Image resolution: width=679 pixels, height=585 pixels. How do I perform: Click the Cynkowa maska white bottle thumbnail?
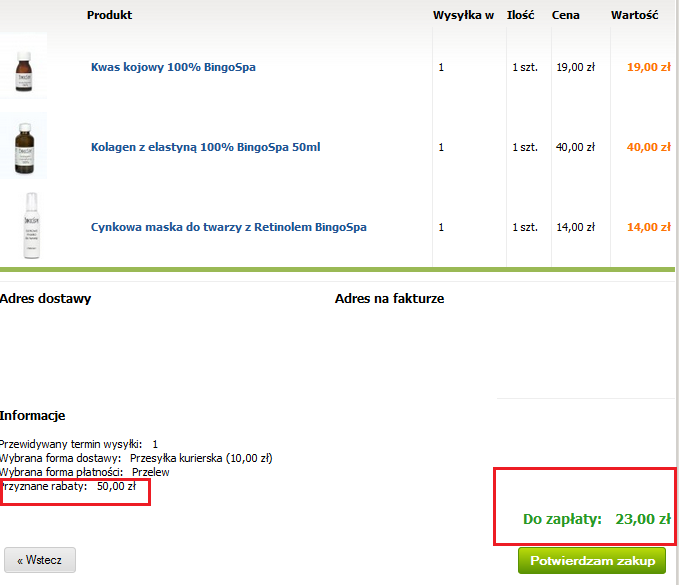pos(31,226)
